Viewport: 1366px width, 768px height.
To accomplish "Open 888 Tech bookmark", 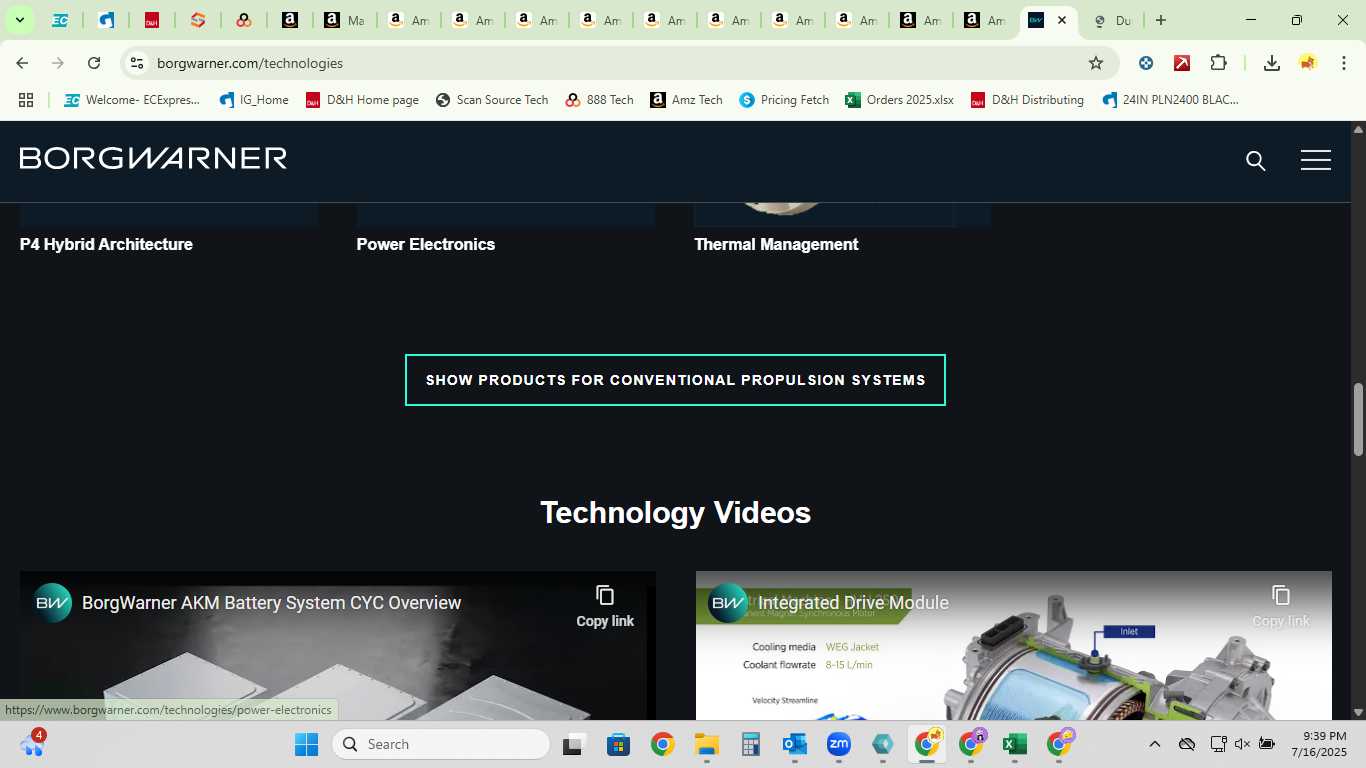I will pos(599,100).
